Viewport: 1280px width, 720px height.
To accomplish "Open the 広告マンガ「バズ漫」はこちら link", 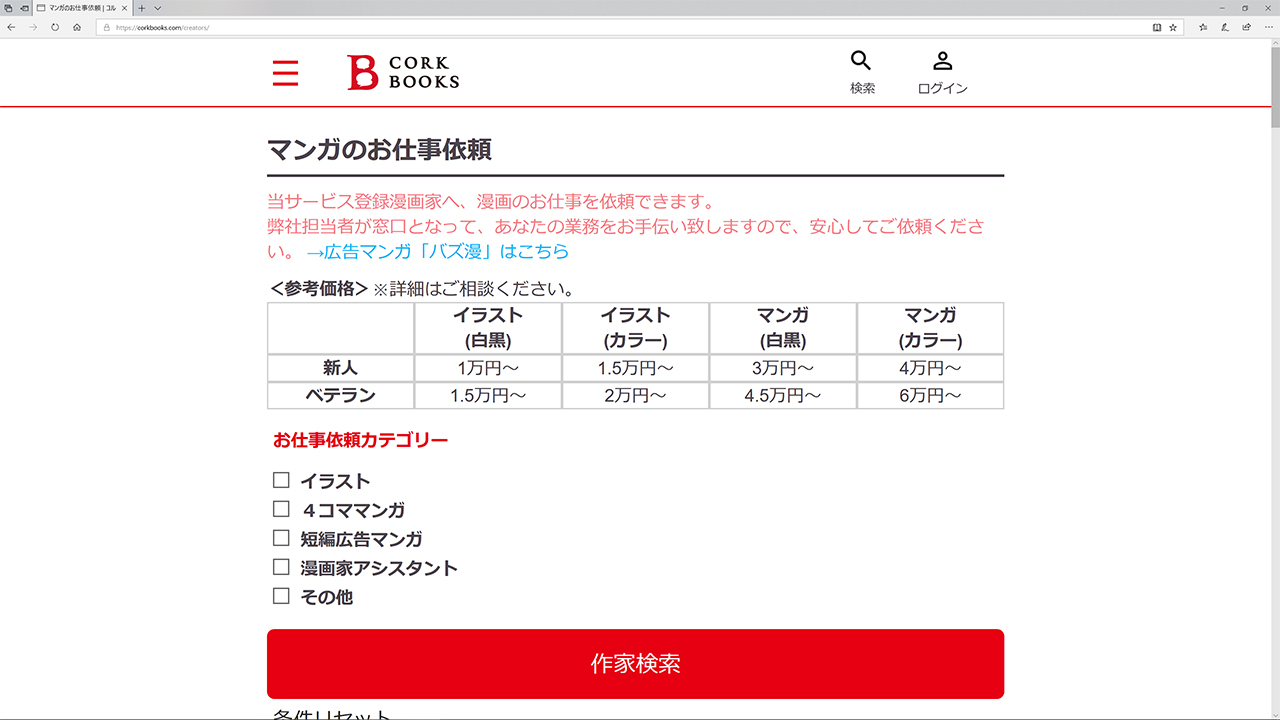I will (x=437, y=251).
